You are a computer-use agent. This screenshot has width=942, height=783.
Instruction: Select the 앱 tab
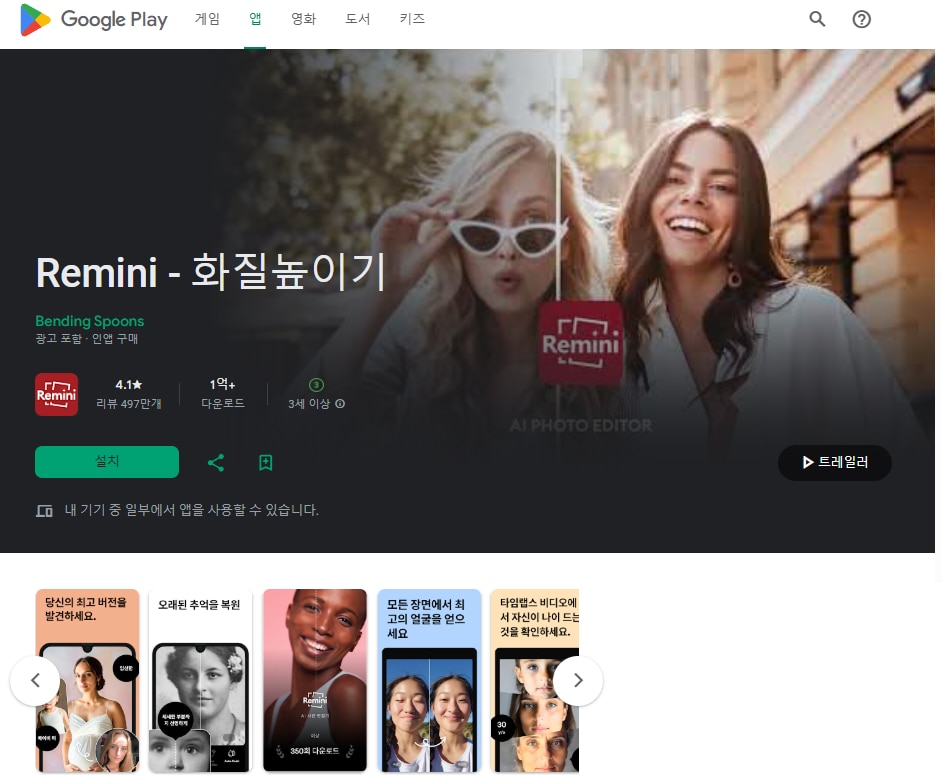point(255,19)
